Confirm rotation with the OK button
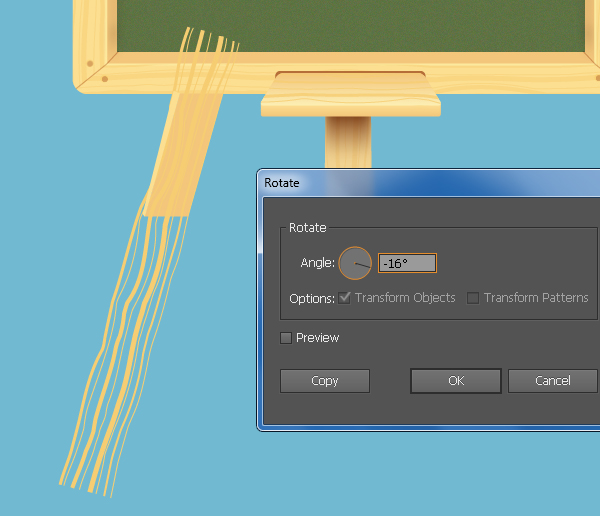600x516 pixels. click(456, 381)
